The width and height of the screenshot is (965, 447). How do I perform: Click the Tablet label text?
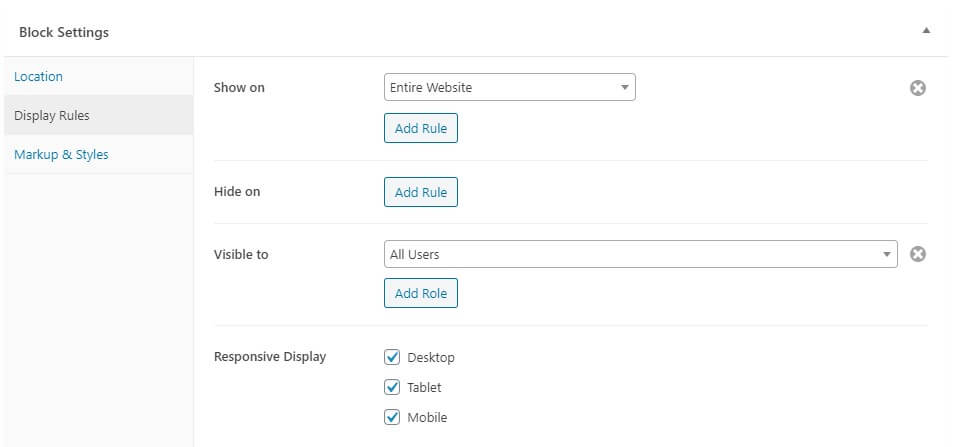(424, 388)
